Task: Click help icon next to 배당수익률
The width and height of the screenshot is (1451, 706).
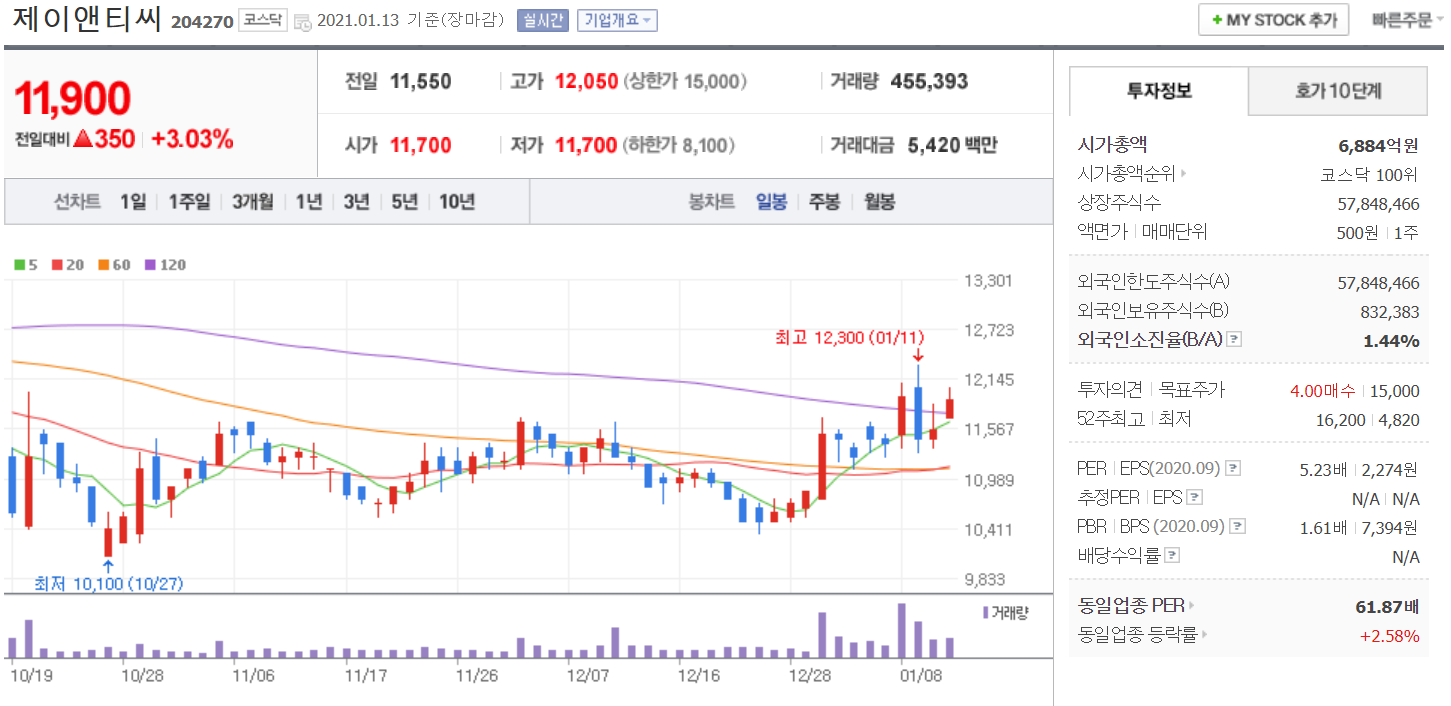Action: (x=1172, y=555)
